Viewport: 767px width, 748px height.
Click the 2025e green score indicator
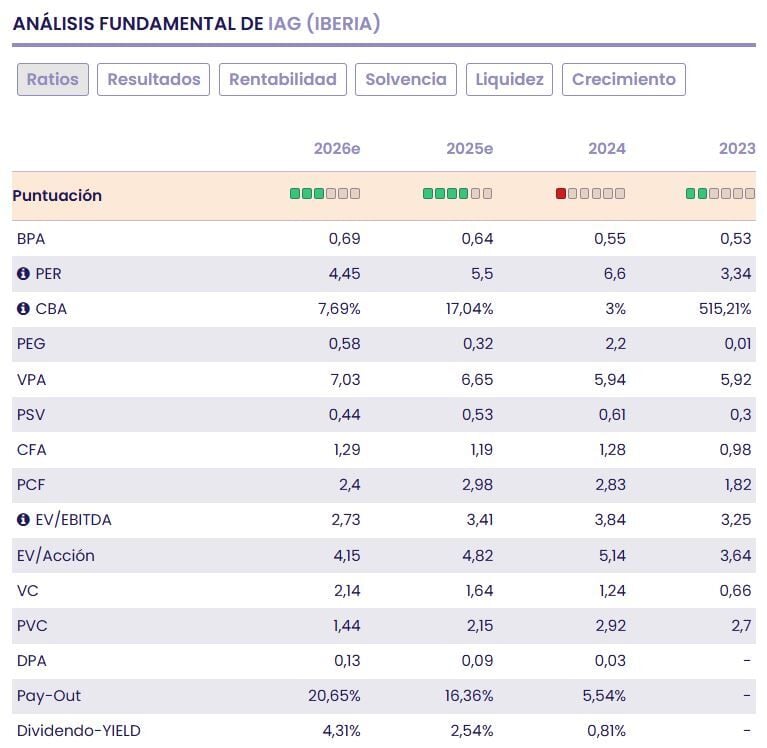point(457,194)
